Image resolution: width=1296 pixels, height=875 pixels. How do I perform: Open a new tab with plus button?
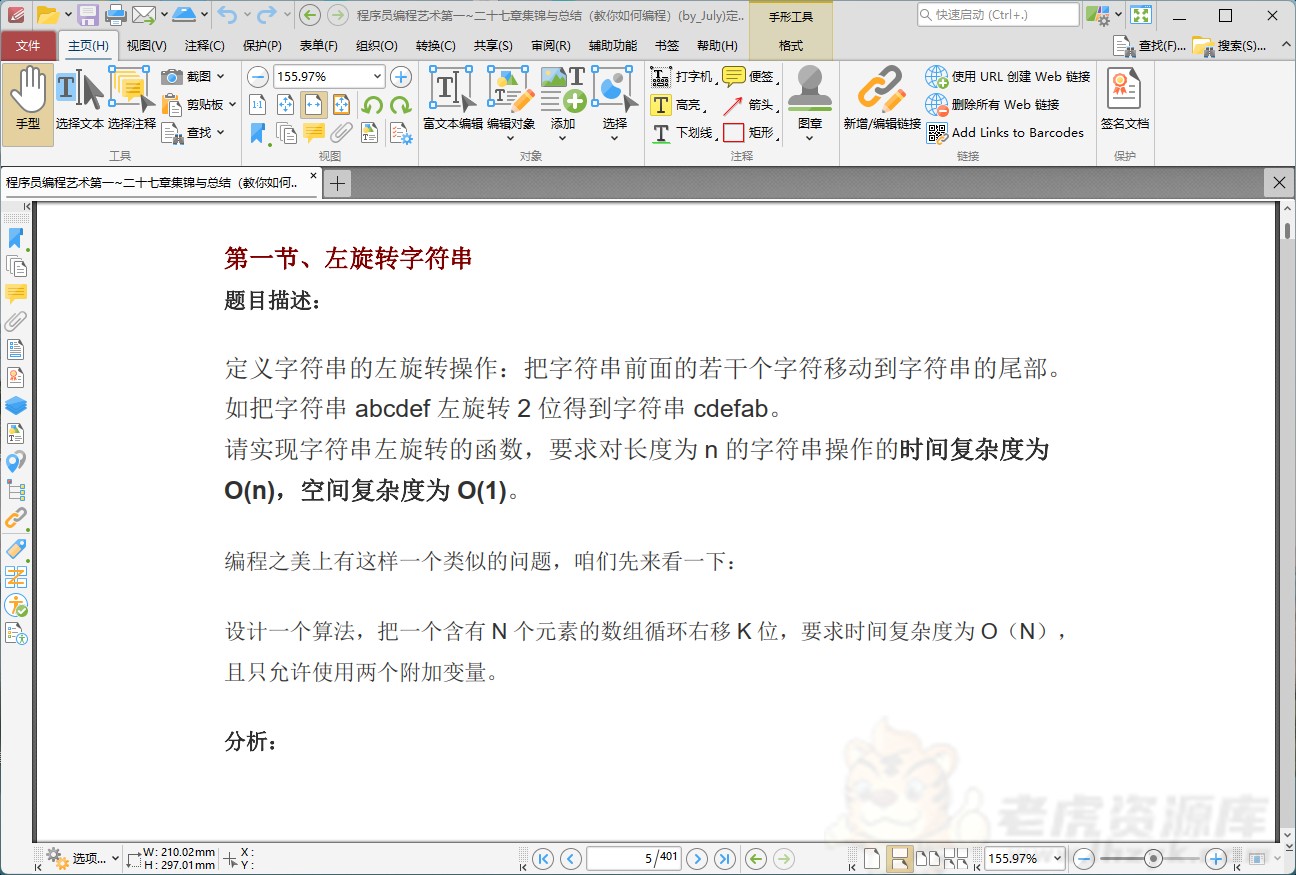[x=338, y=183]
